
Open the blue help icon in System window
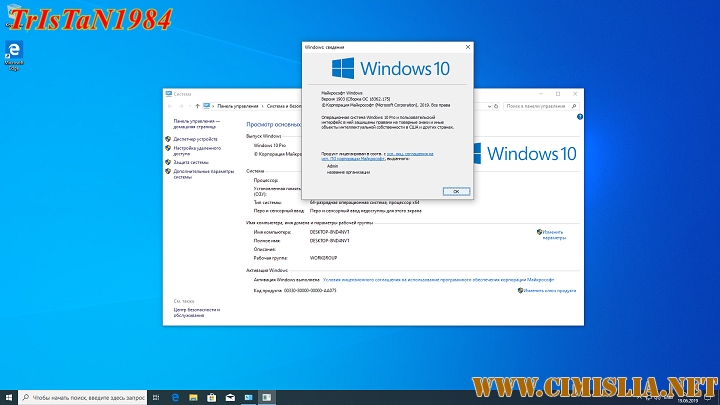coord(579,117)
